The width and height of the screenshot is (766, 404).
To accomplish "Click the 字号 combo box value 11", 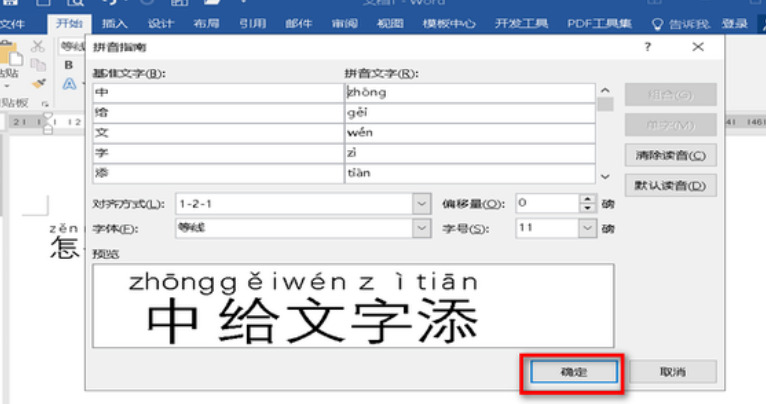I will [547, 228].
